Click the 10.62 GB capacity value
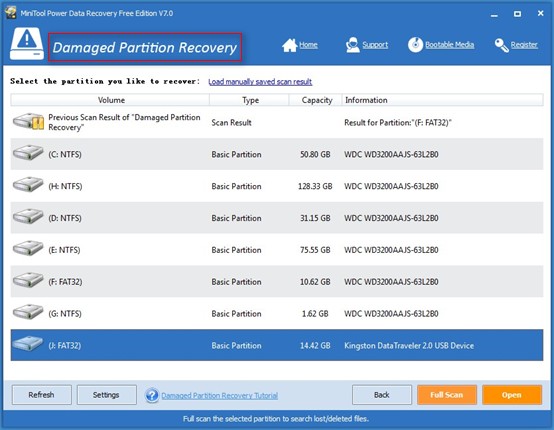This screenshot has width=554, height=430. pos(315,282)
